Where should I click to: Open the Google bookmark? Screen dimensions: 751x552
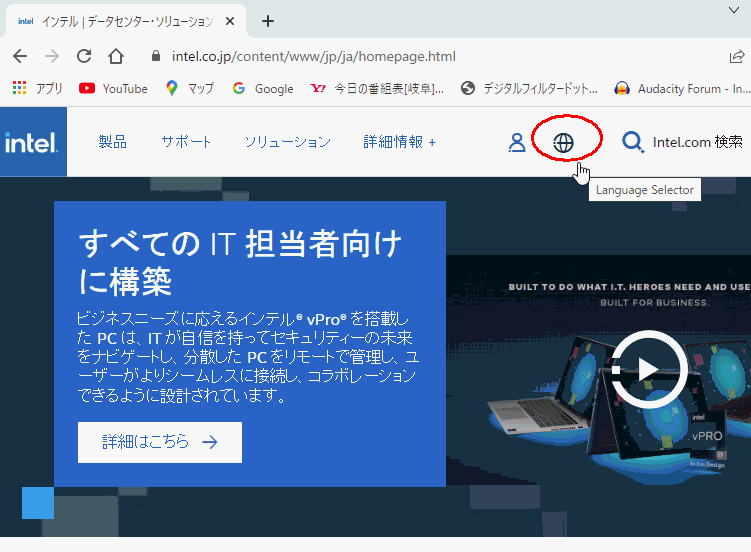(262, 88)
